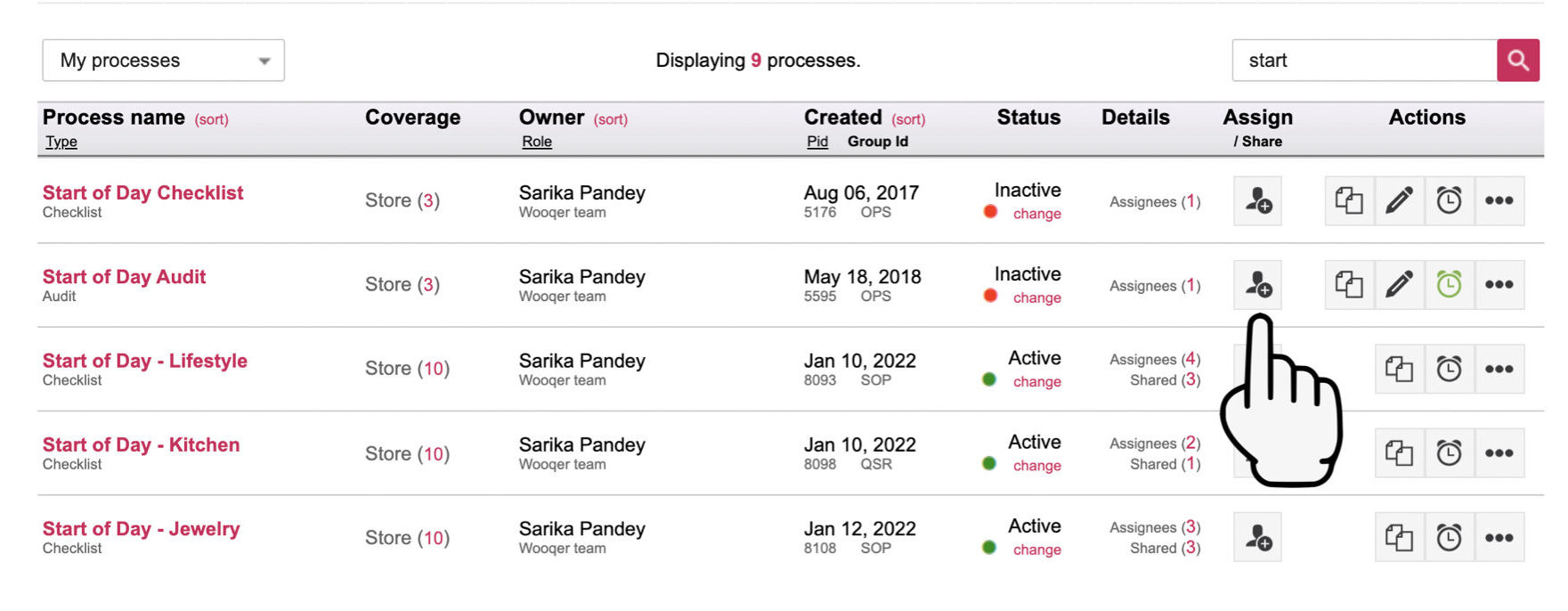
Task: Copy the Start of Day - Kitchen process
Action: tap(1399, 453)
